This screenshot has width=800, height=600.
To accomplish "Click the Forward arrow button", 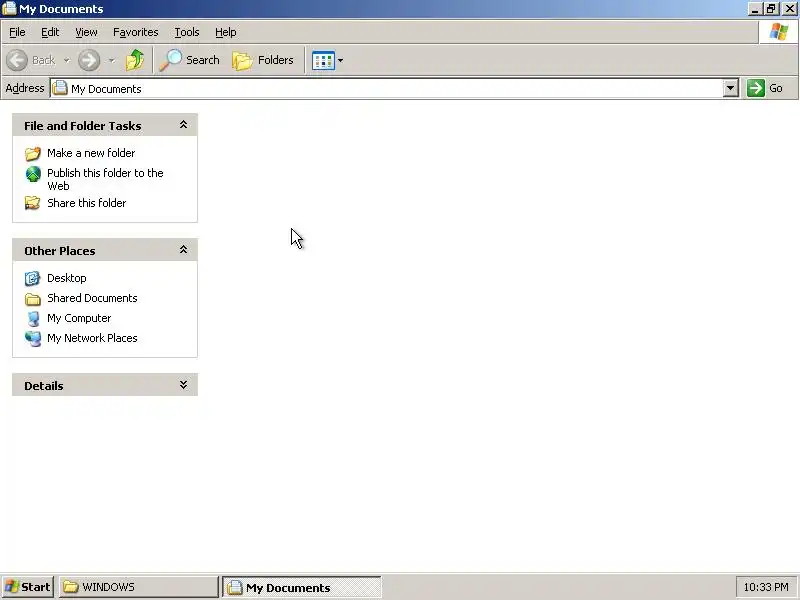I will pos(89,60).
